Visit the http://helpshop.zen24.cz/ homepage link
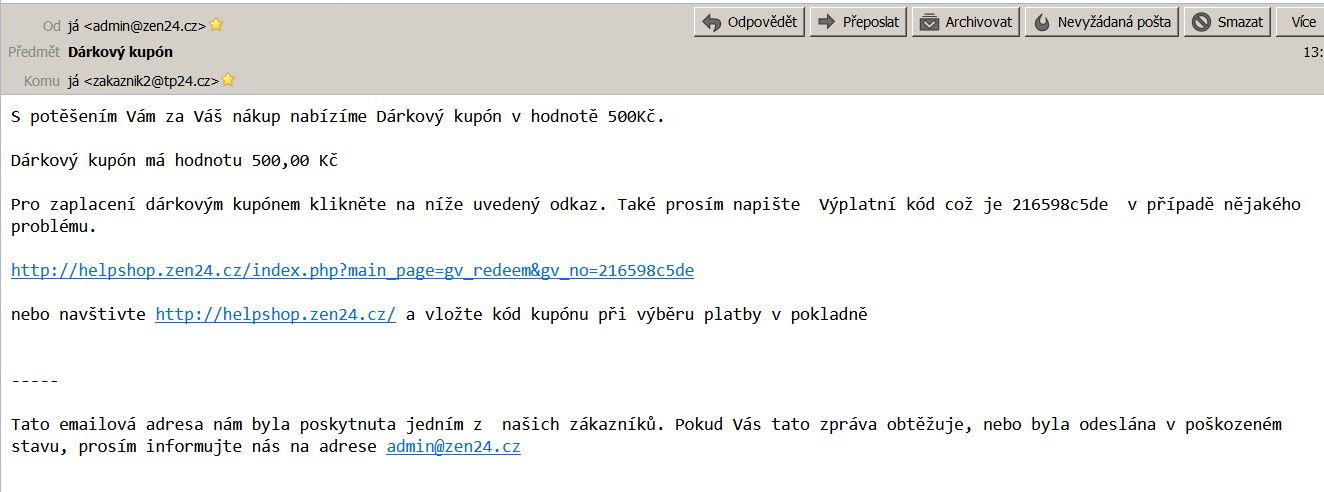Screen dimensions: 1324x492 tap(275, 314)
